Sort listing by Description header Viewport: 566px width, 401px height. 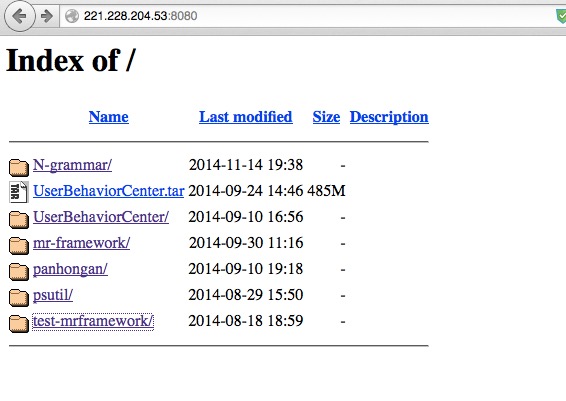[389, 117]
